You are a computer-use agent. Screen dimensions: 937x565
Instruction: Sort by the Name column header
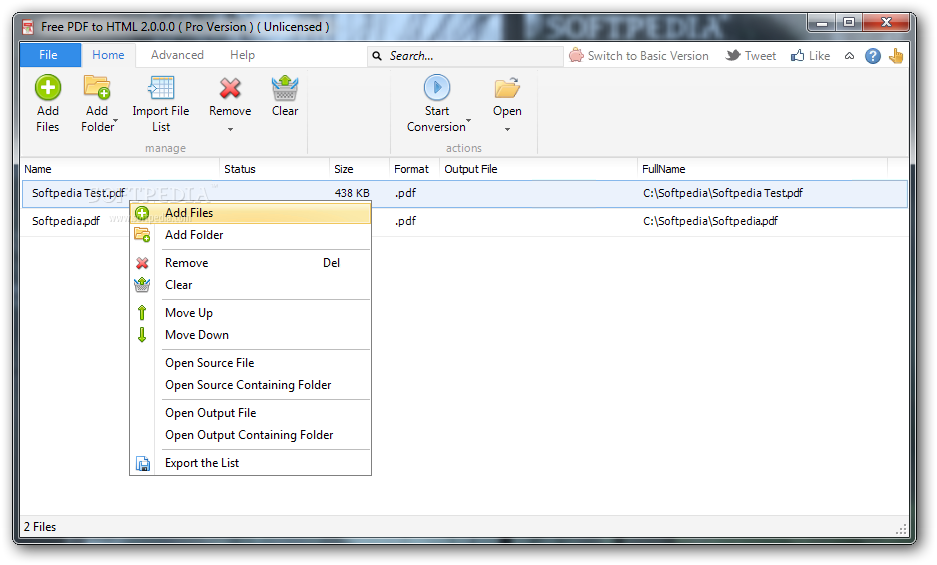click(x=120, y=169)
